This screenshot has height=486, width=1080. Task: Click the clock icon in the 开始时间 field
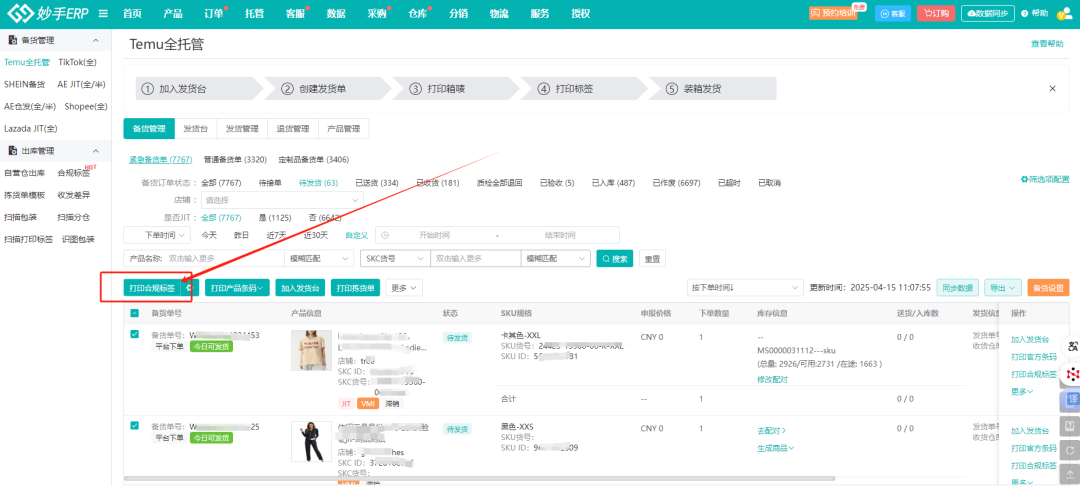coord(385,235)
